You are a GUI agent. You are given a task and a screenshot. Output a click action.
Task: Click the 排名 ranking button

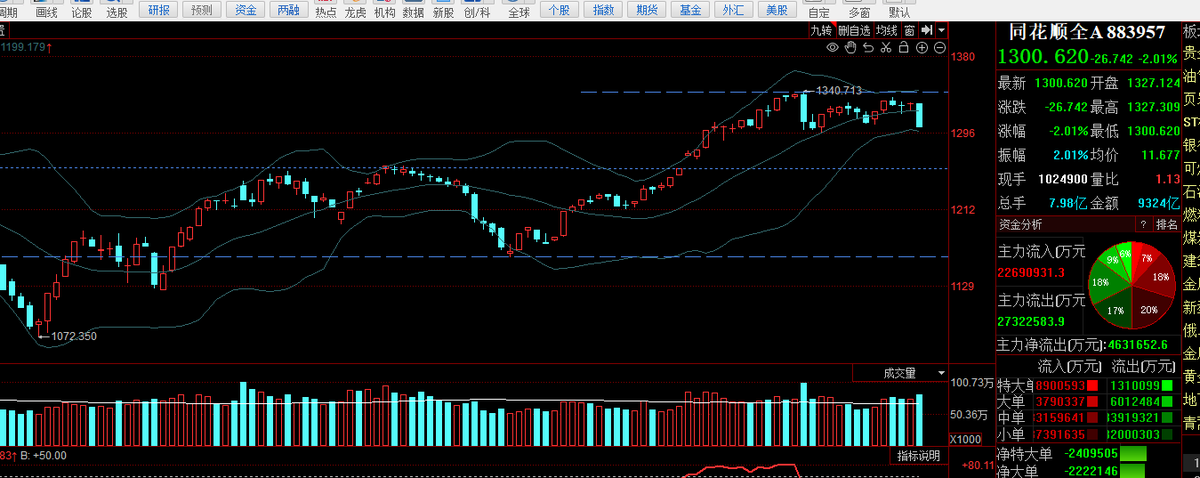pos(1167,225)
